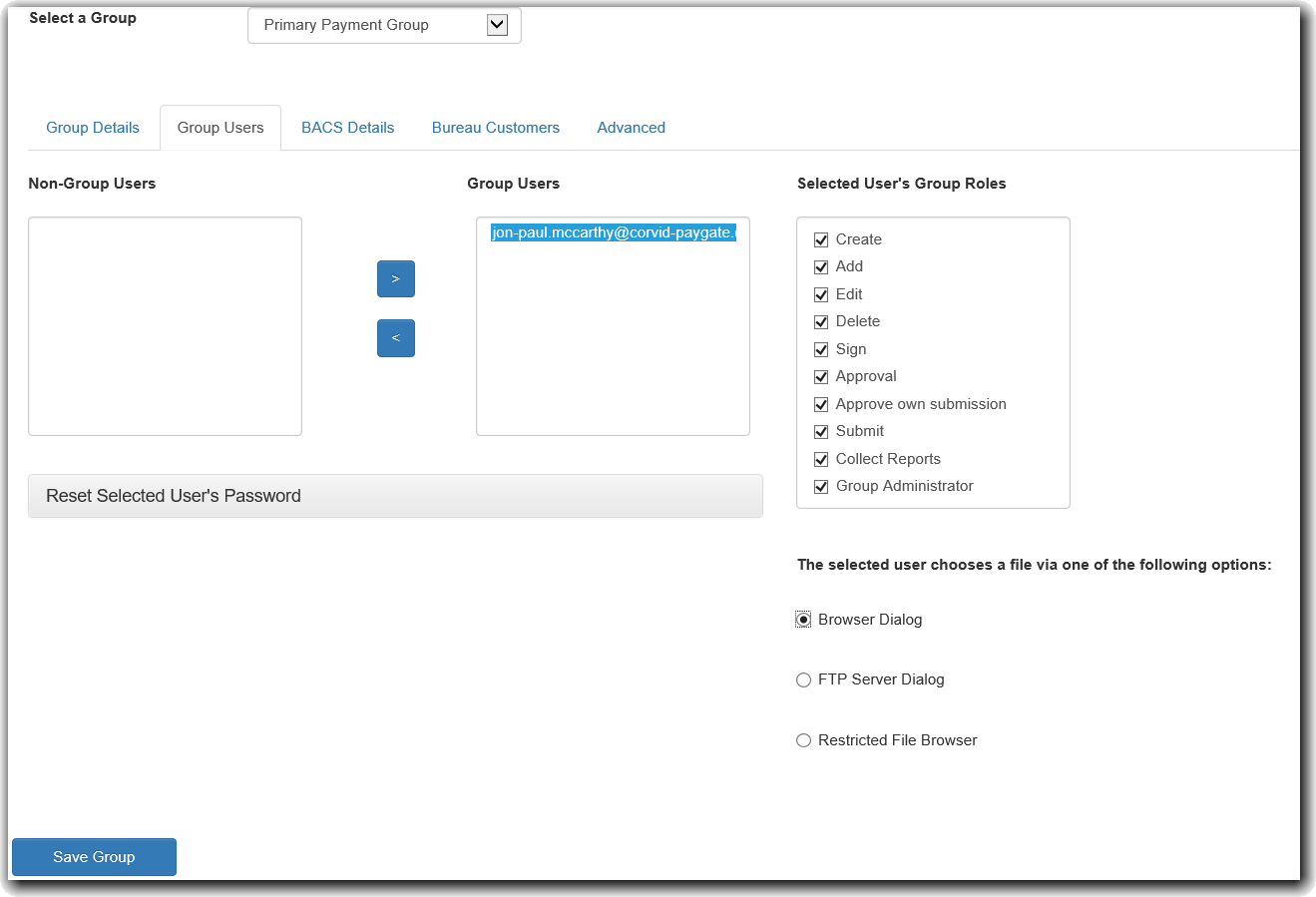
Task: Open the Select a Group dropdown
Action: [x=384, y=26]
